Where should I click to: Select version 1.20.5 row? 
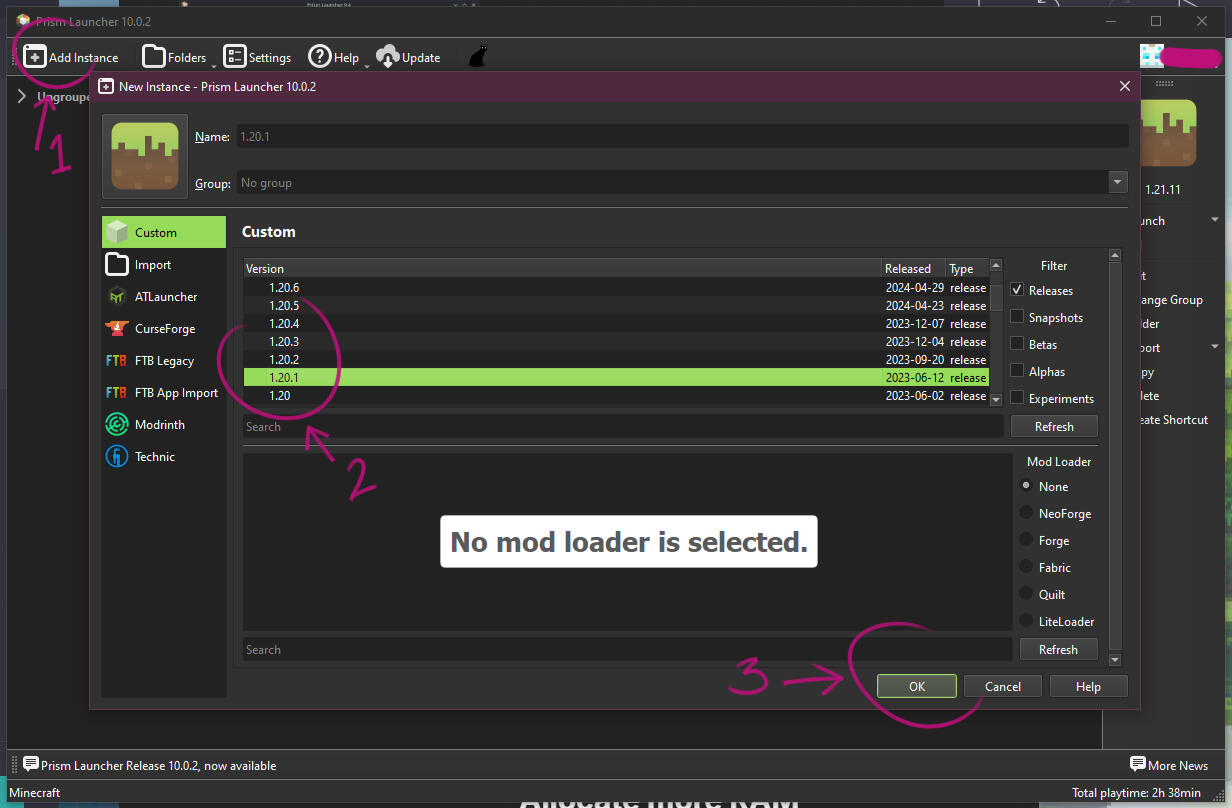[x=616, y=306]
